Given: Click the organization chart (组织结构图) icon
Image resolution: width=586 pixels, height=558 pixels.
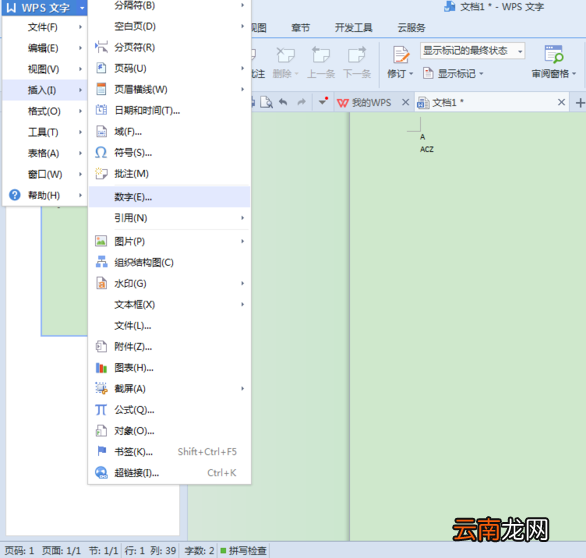Looking at the screenshot, I should click(x=101, y=262).
